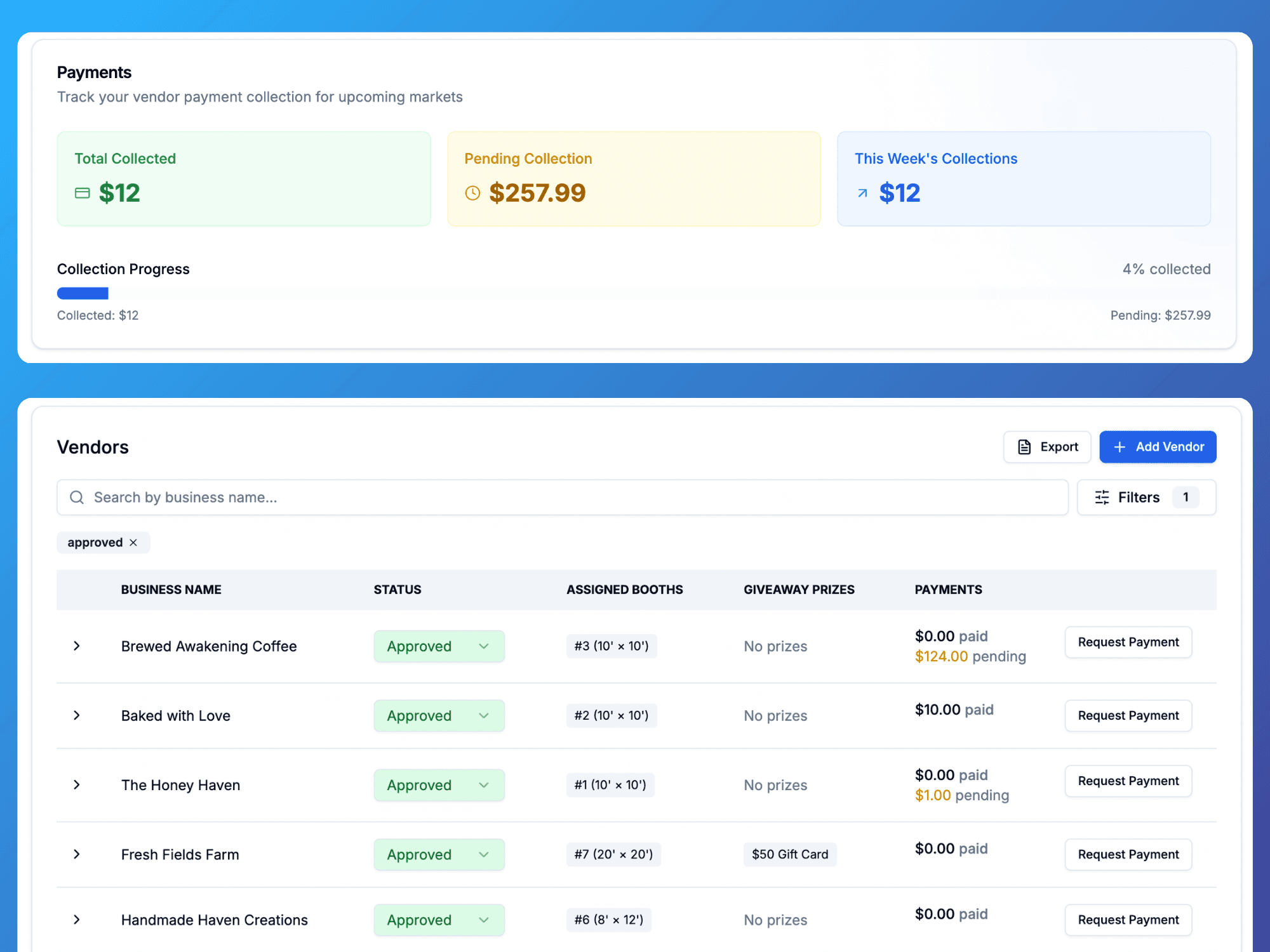This screenshot has height=952, width=1270.
Task: Remove the approved filter chip
Action: [x=133, y=543]
